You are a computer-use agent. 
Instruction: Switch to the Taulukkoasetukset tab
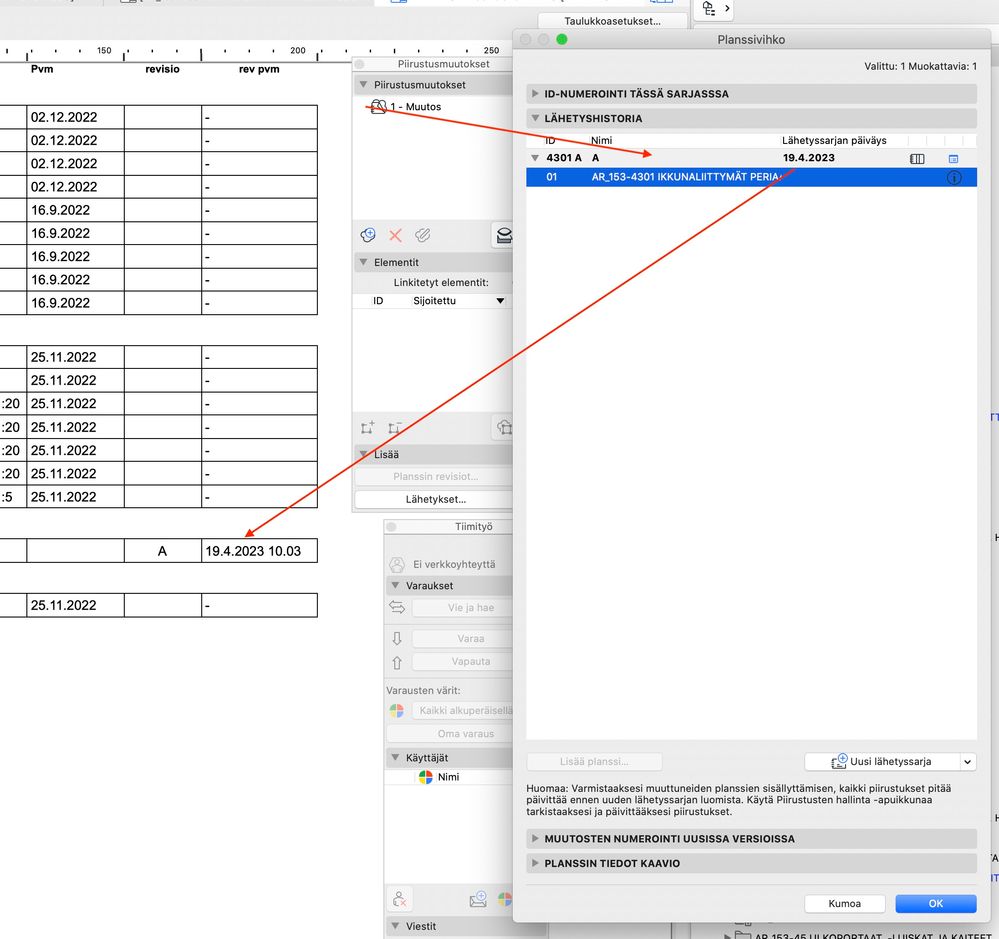(x=612, y=19)
